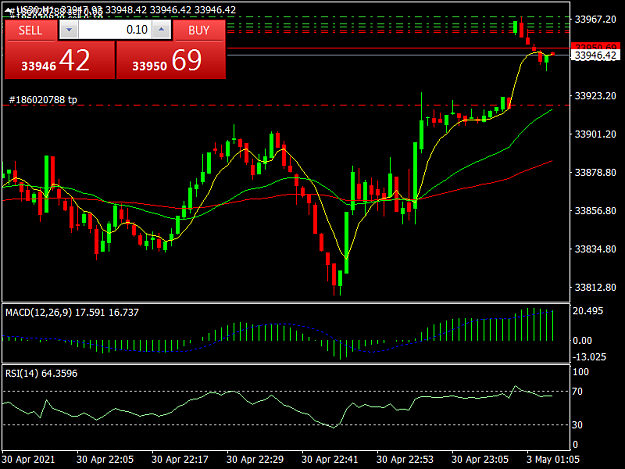Click the 33856.80 price scale label
Screen dimensions: 625x469
click(596, 210)
